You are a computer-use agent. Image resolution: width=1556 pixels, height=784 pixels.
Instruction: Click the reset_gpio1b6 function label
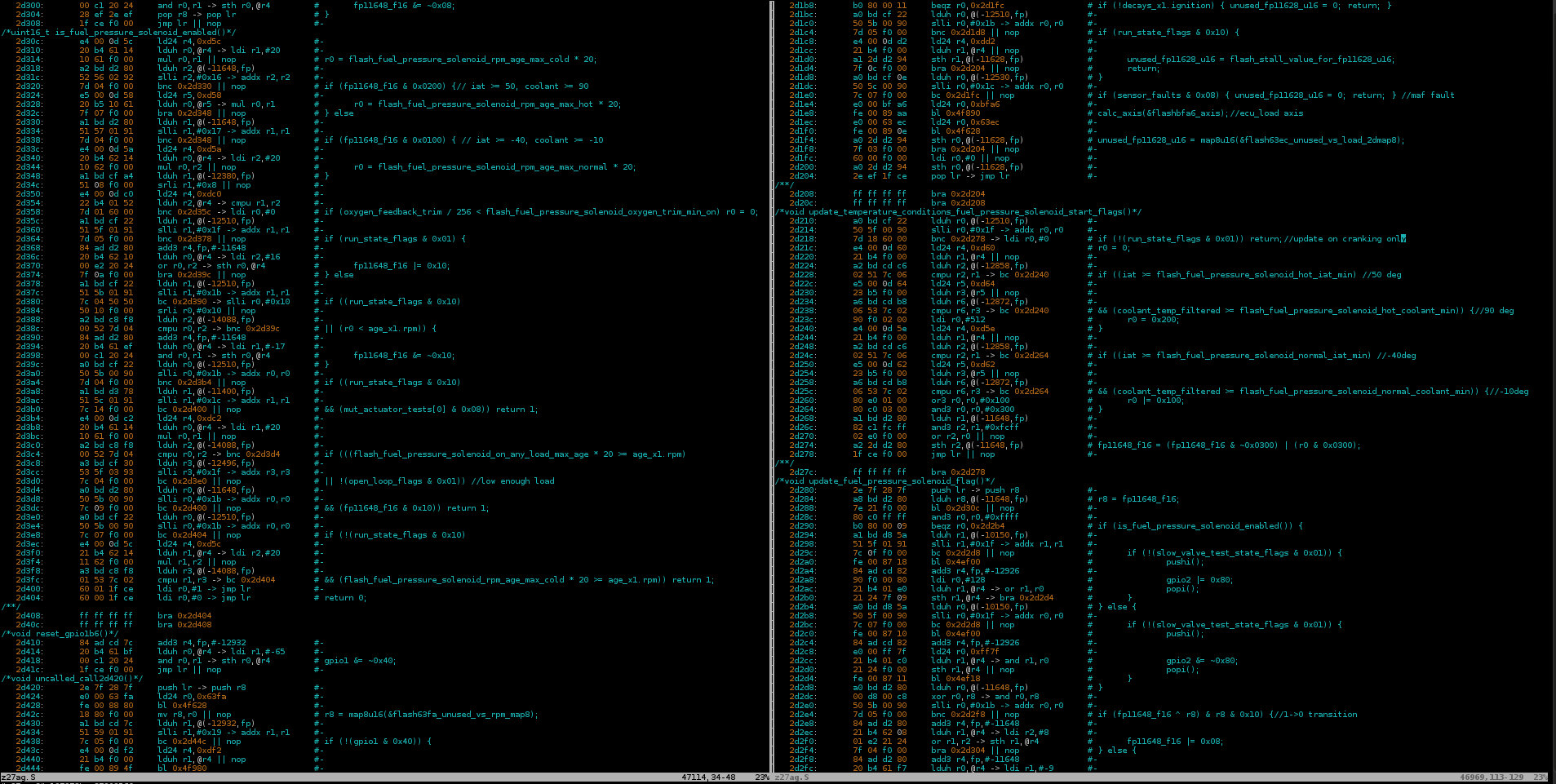coord(60,633)
